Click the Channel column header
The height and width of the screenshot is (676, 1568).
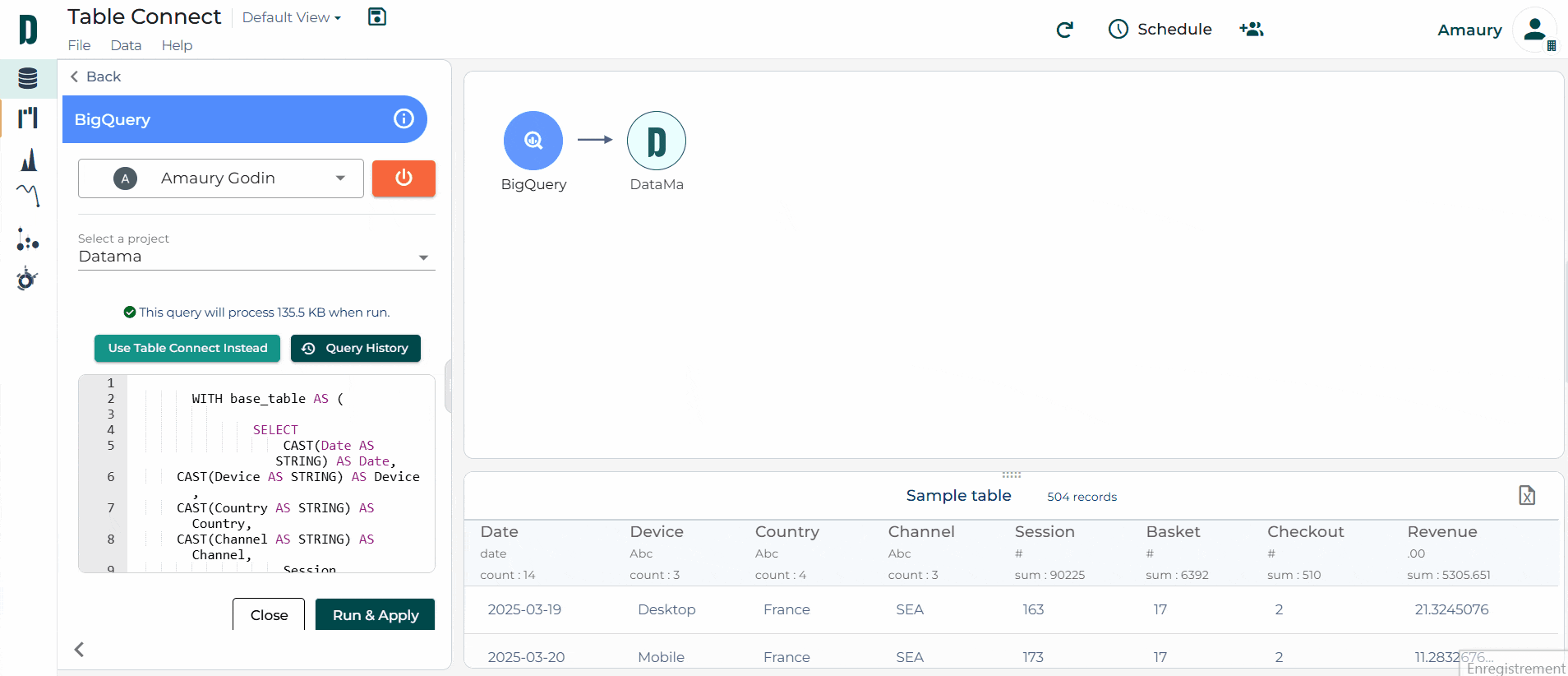(921, 532)
